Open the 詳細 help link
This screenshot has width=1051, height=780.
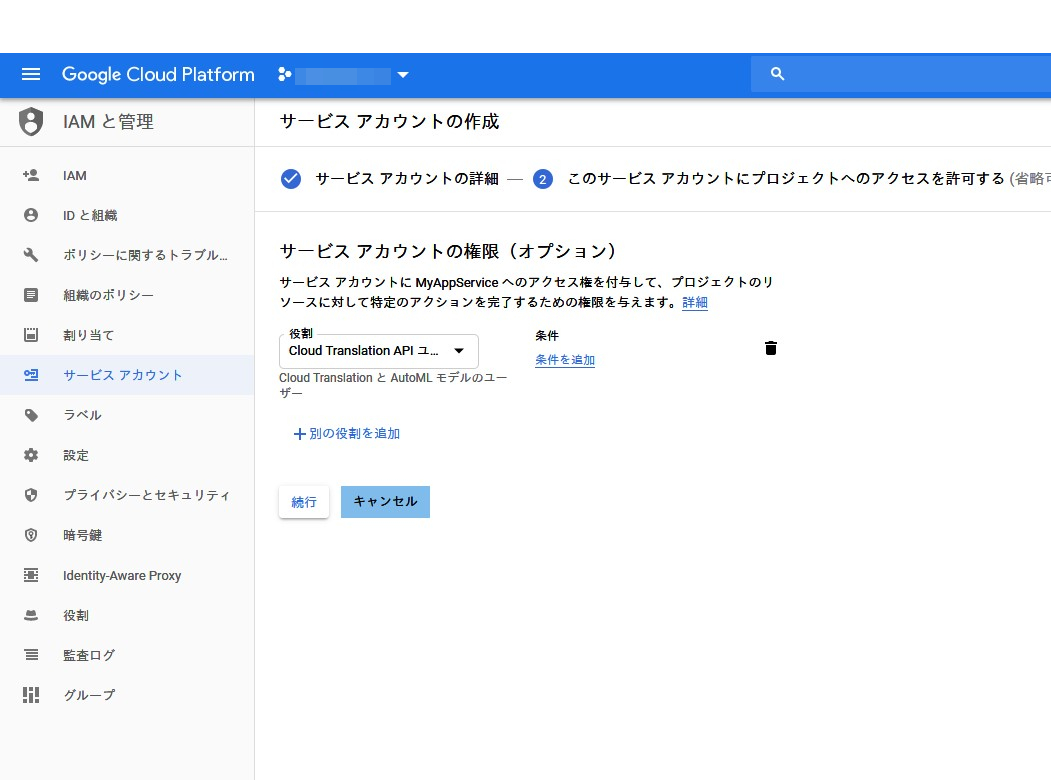click(695, 303)
